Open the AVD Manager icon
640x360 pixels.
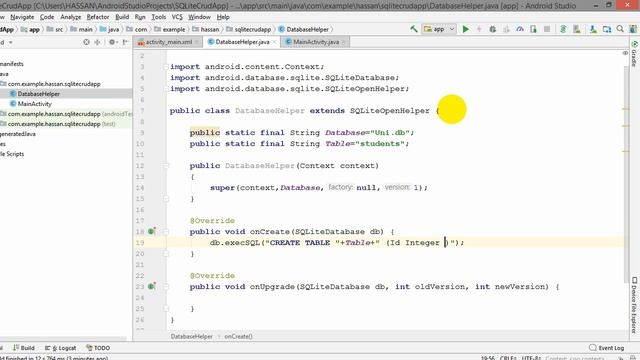[x=577, y=29]
